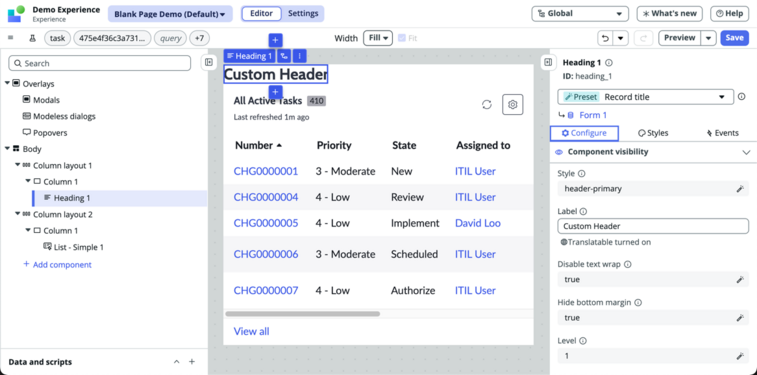Open David Loo assigned user link
Screen dimensions: 757x375
coord(478,223)
